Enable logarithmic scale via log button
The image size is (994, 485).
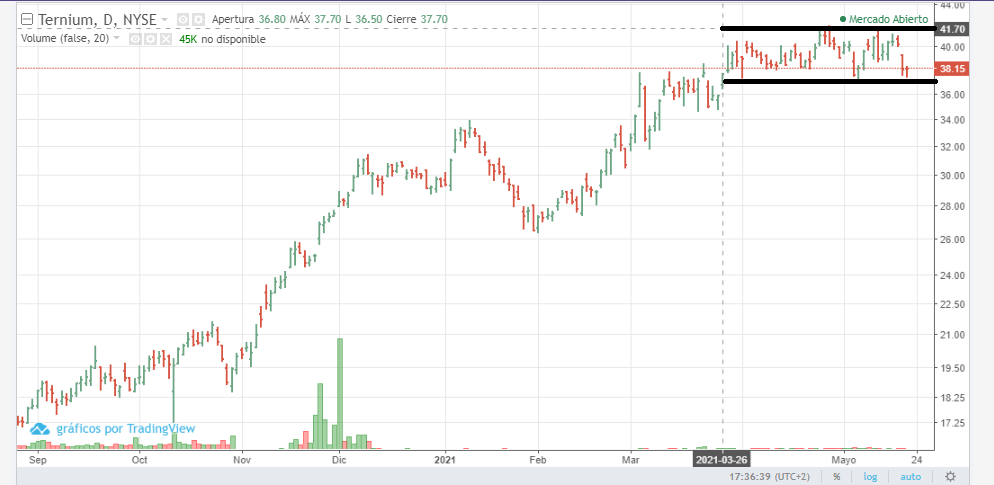(x=871, y=476)
